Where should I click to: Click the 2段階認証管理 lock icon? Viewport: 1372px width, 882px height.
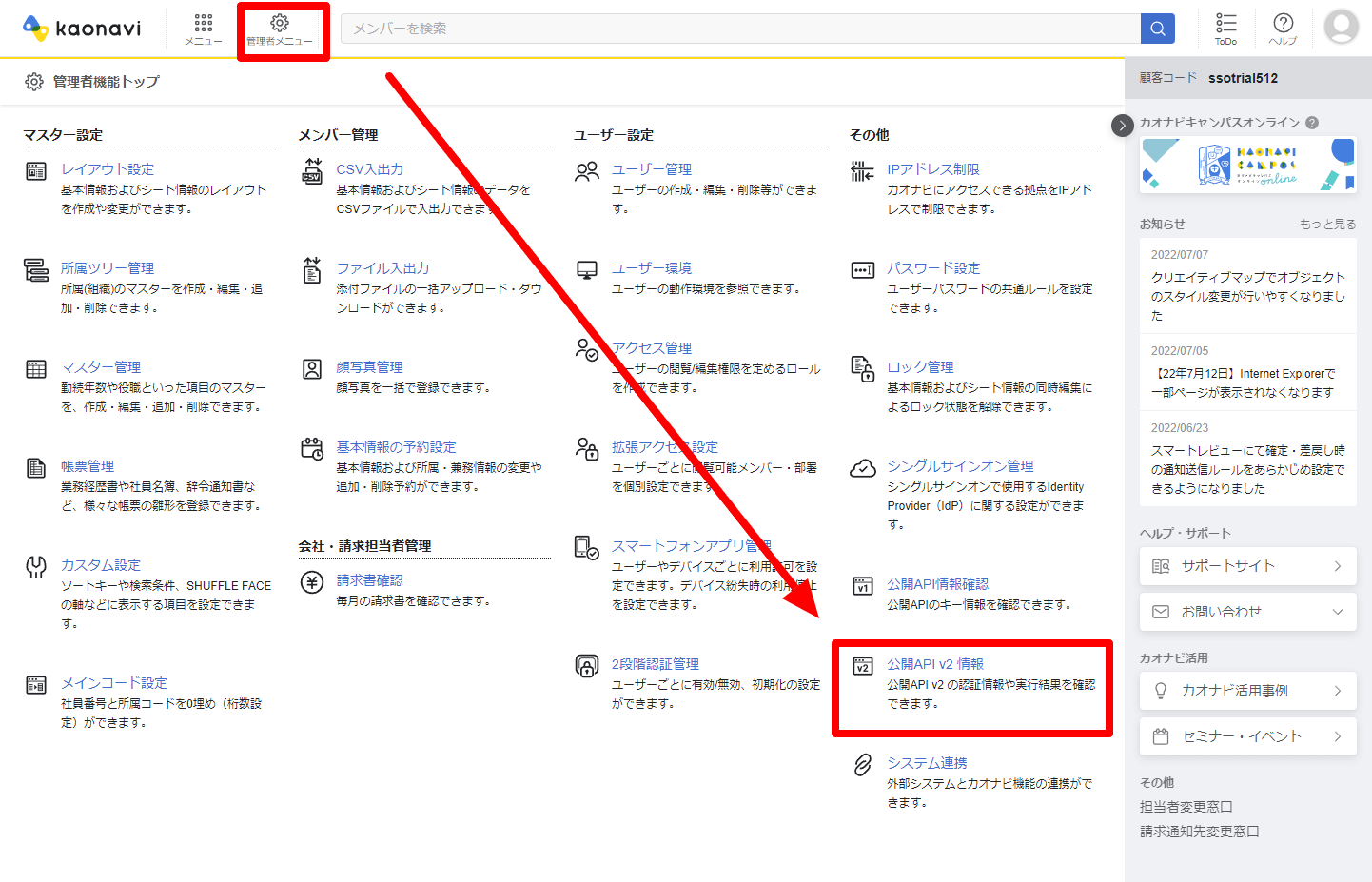click(587, 666)
